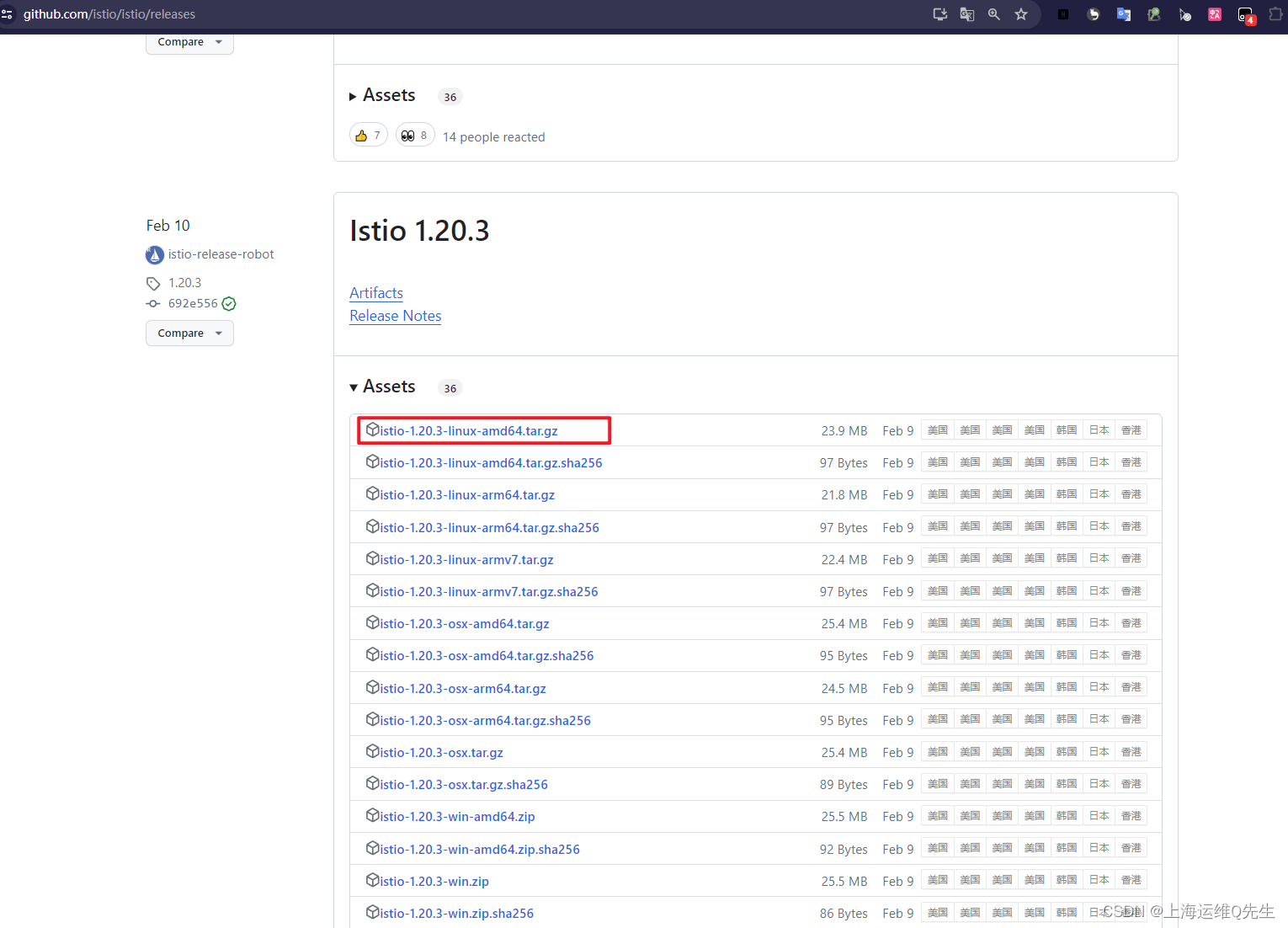
Task: Download istio-1.20.3-osx-arm64.tar.gz
Action: pyautogui.click(x=463, y=689)
